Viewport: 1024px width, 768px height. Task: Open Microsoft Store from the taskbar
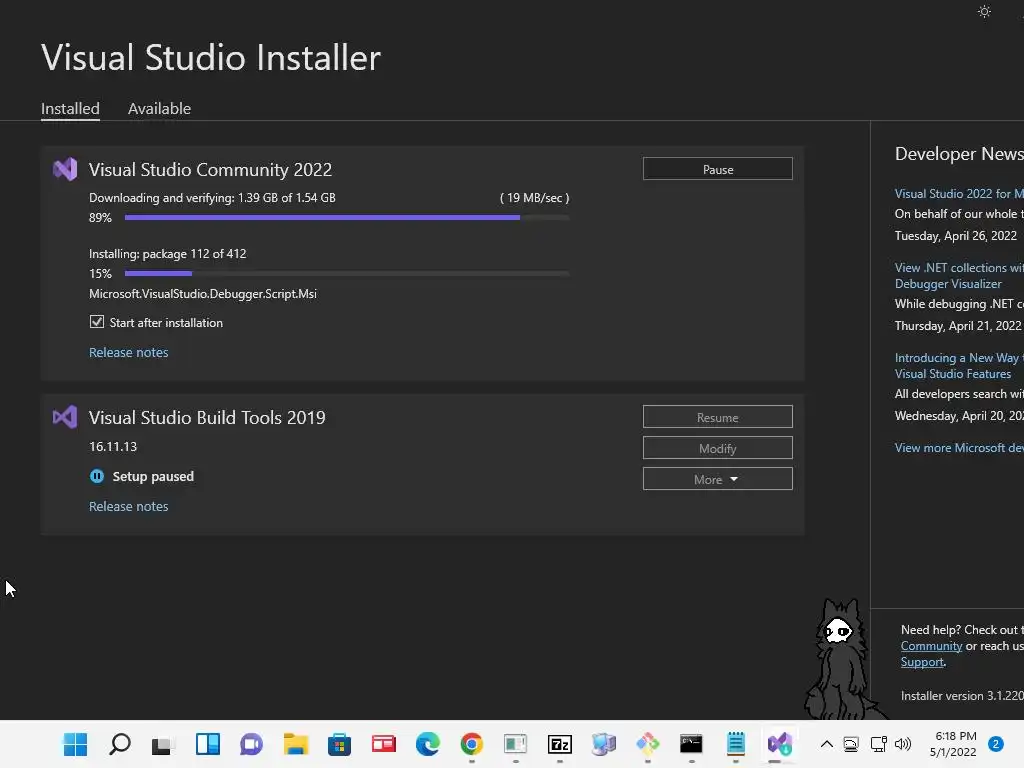[x=339, y=744]
